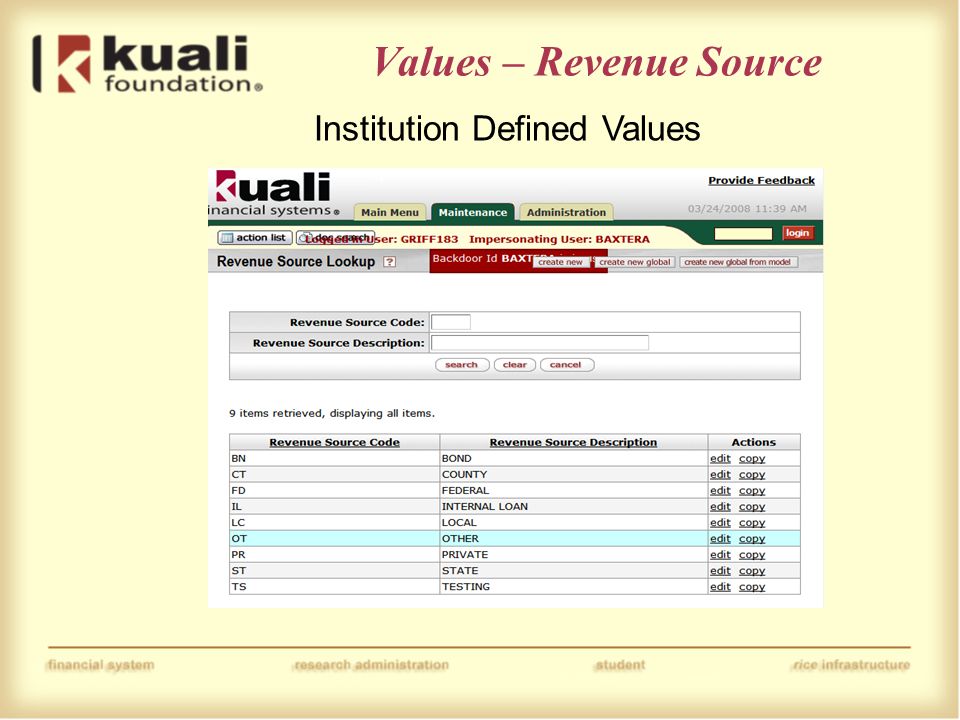The image size is (960, 720).
Task: Click the Provide Feedback link
Action: pyautogui.click(x=761, y=181)
